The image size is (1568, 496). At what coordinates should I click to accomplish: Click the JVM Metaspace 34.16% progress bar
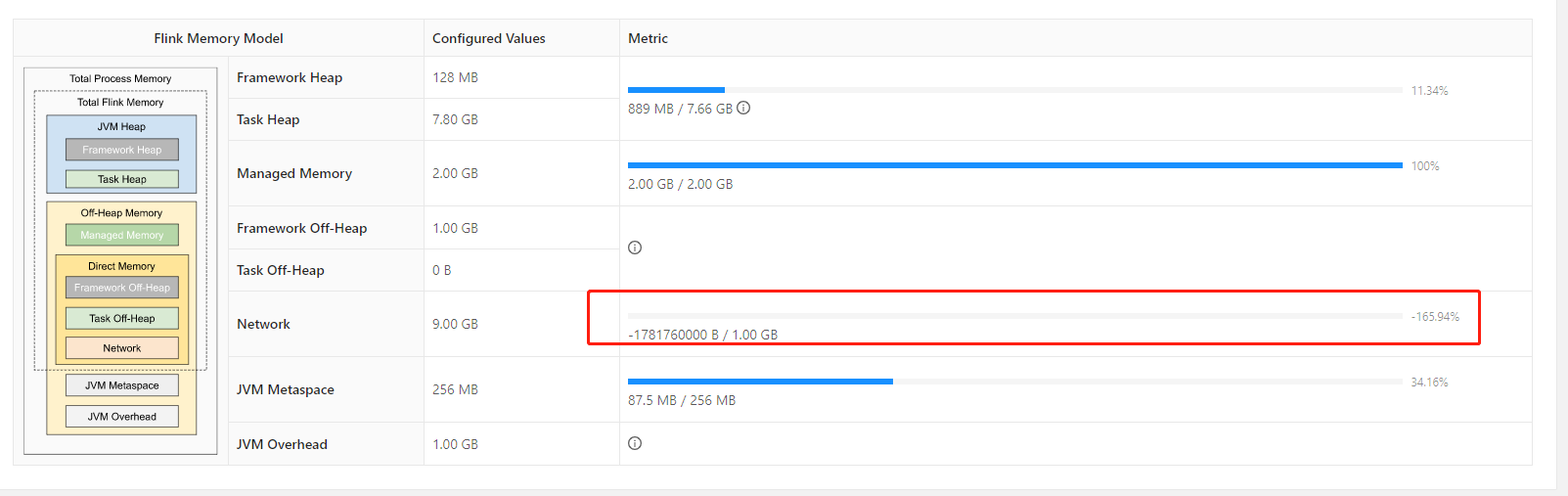pyautogui.click(x=1015, y=382)
